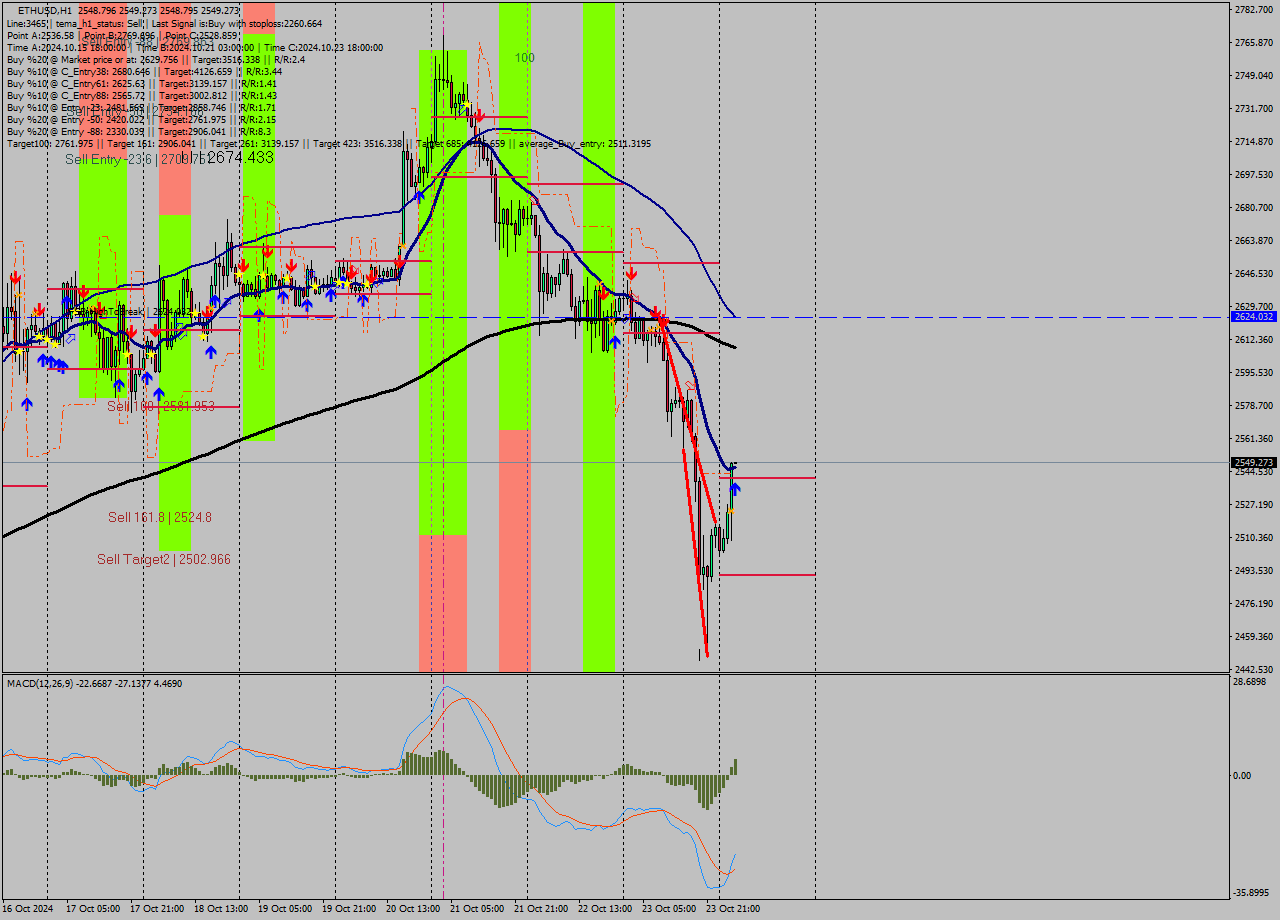The height and width of the screenshot is (920, 1280).
Task: Select the 'Line:3465 | tema_h1_status: Sell' text line
Action: 164,22
